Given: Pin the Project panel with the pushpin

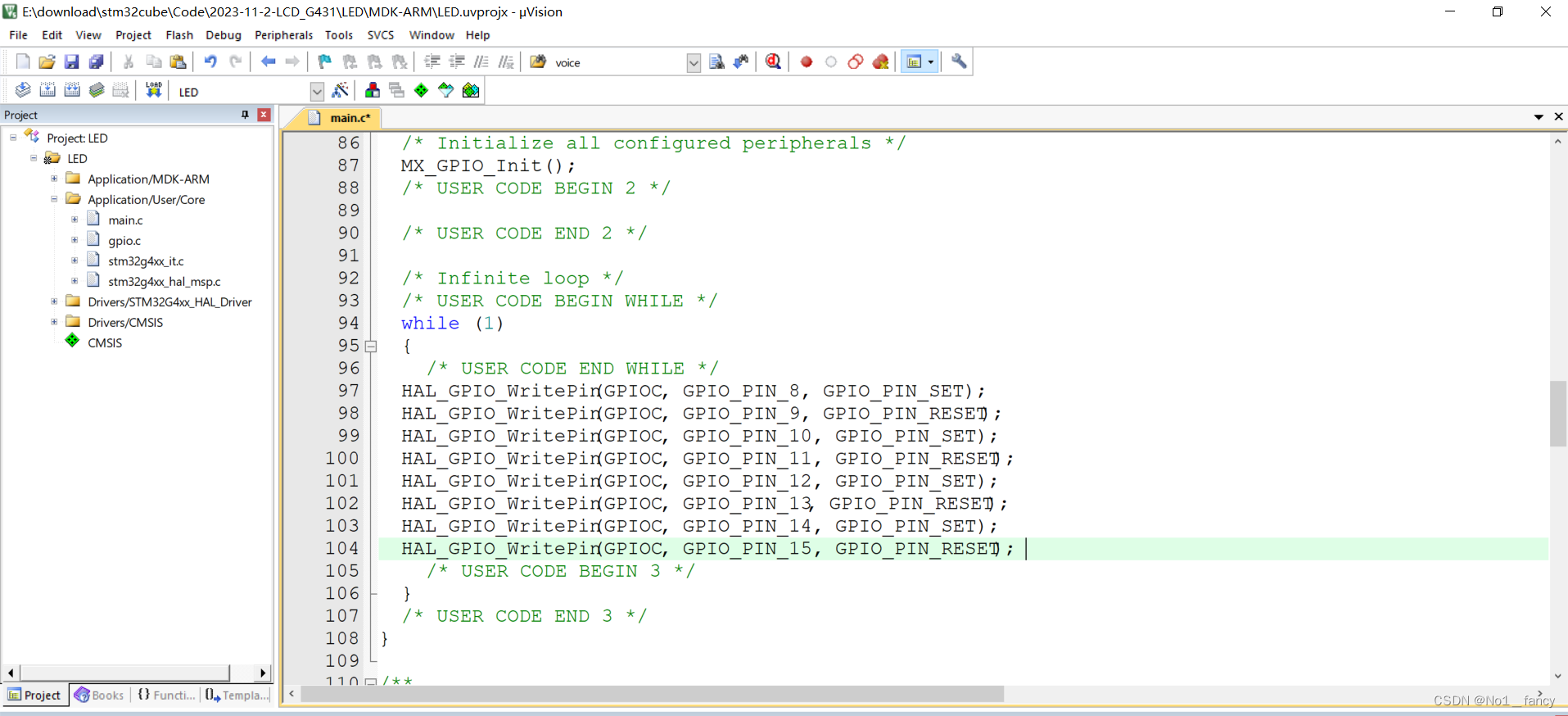Looking at the screenshot, I should (245, 115).
